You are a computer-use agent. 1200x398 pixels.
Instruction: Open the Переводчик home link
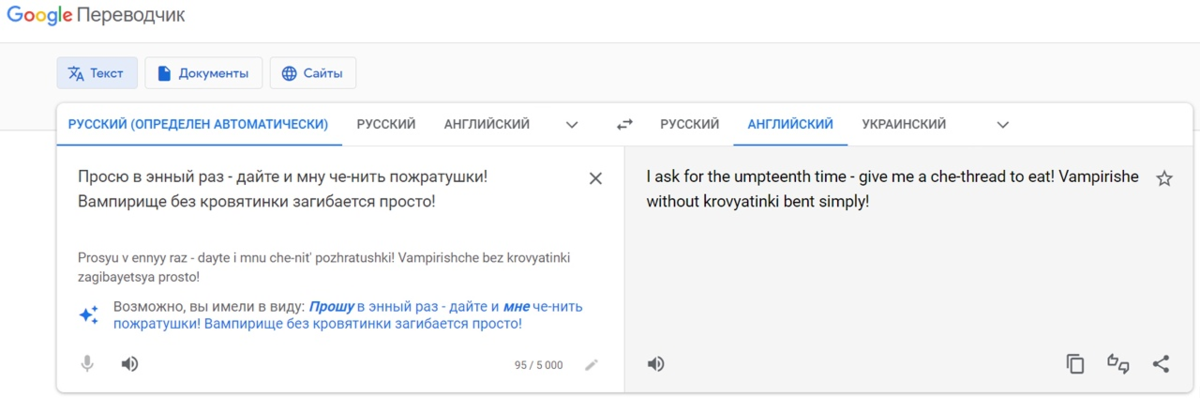pyautogui.click(x=131, y=16)
